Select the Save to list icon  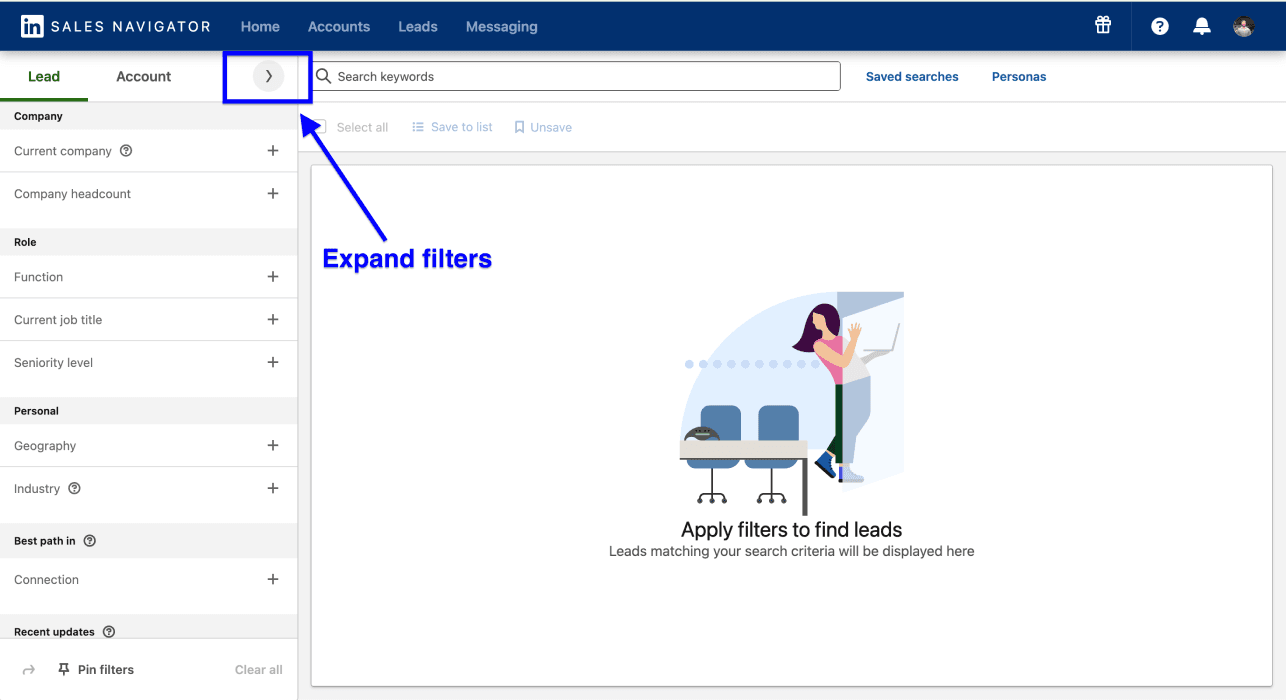418,126
